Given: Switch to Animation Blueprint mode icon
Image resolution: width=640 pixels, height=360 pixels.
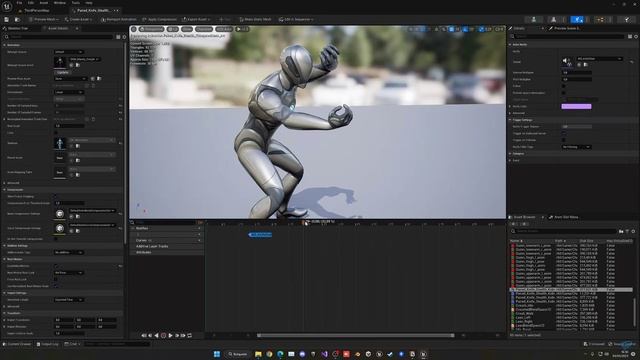Looking at the screenshot, I should pyautogui.click(x=600, y=19).
